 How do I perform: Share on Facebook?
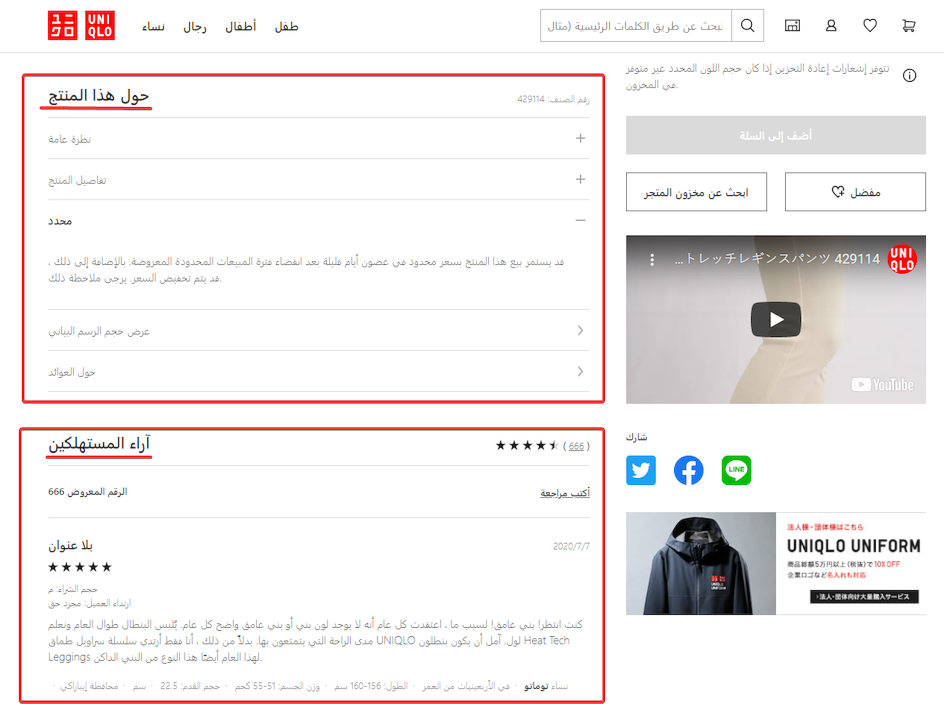coord(688,470)
